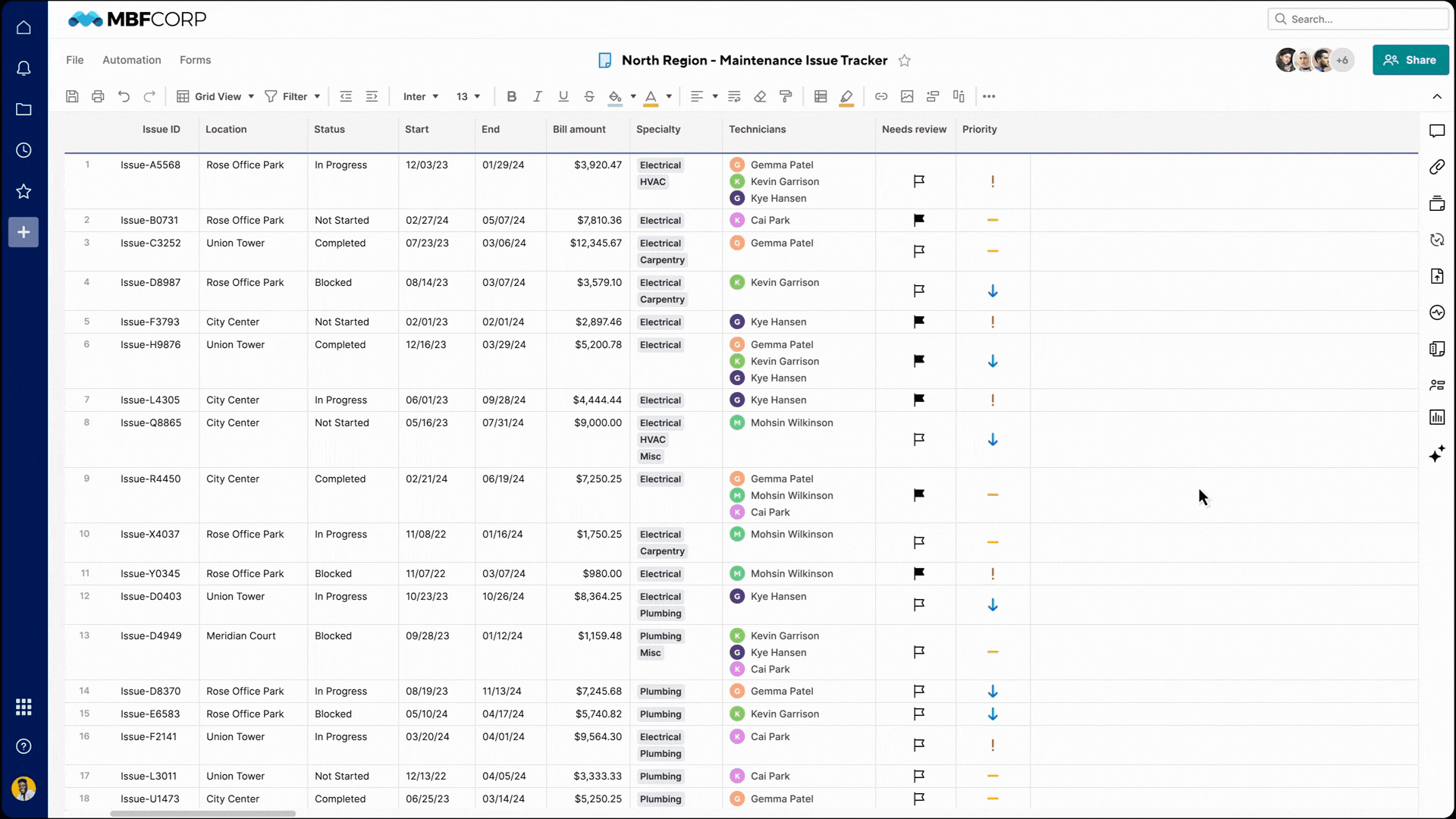Click the insert link toolbar icon
This screenshot has height=819, width=1456.
(881, 96)
